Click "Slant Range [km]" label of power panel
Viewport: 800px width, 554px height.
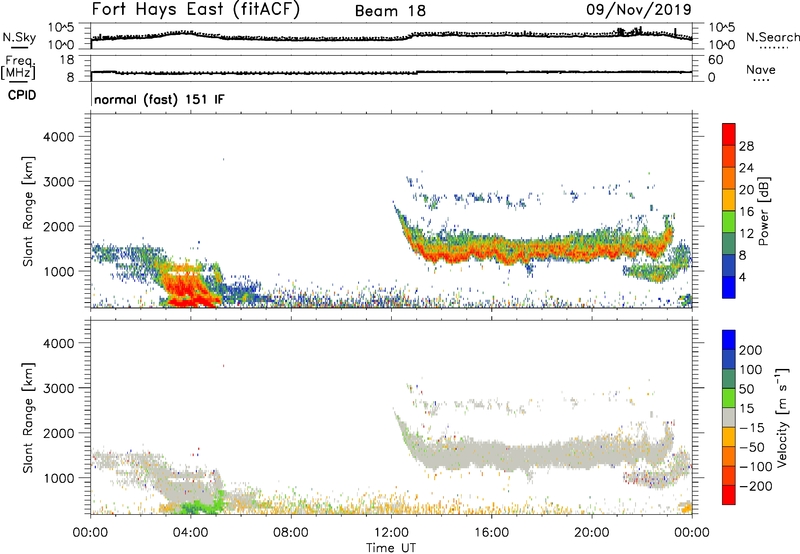tap(28, 211)
